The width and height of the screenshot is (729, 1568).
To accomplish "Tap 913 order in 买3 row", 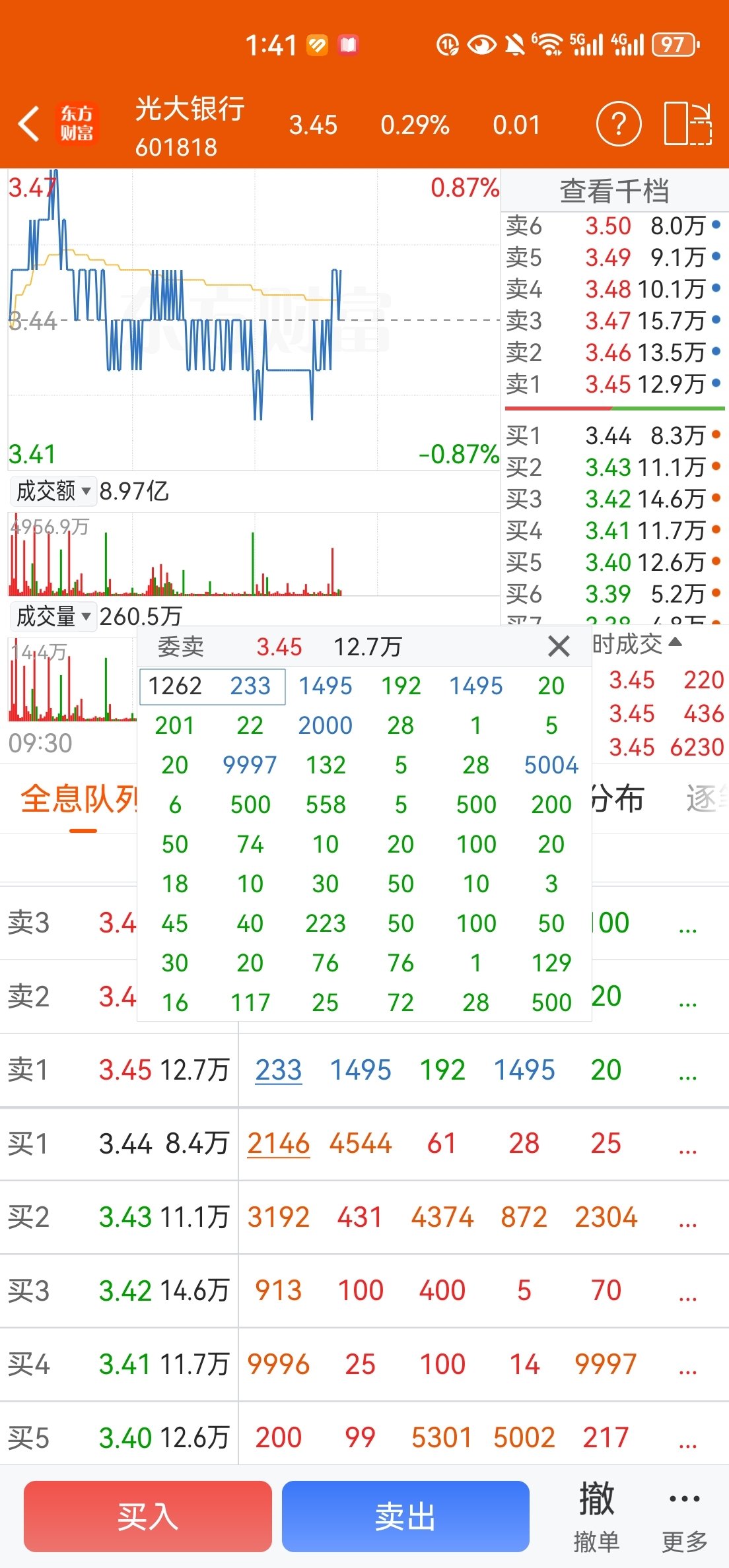I will 279,1291.
